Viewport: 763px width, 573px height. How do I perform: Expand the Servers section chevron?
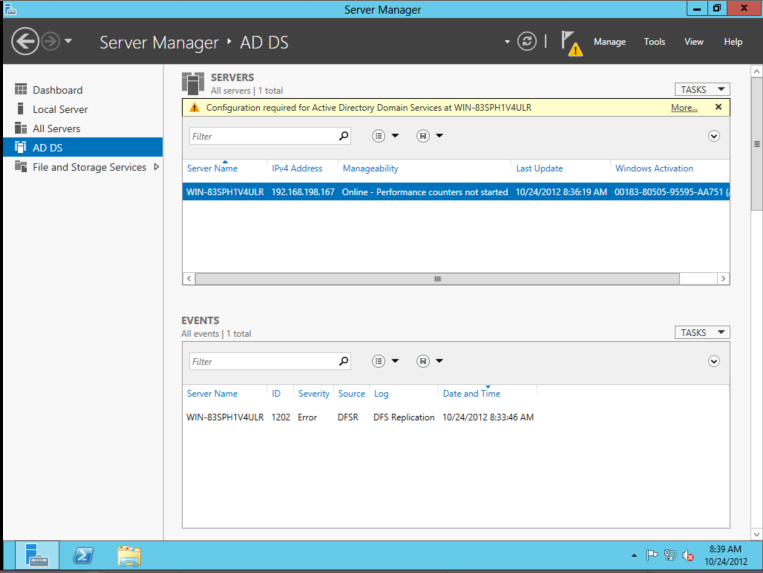(714, 136)
